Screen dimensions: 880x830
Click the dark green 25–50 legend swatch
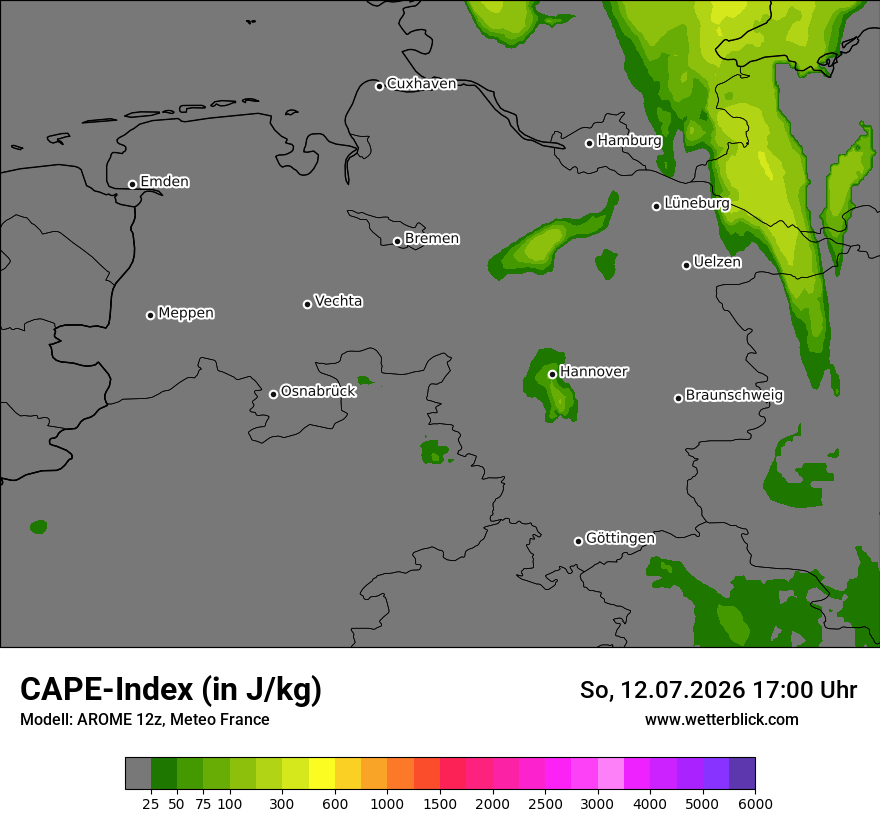[x=164, y=773]
